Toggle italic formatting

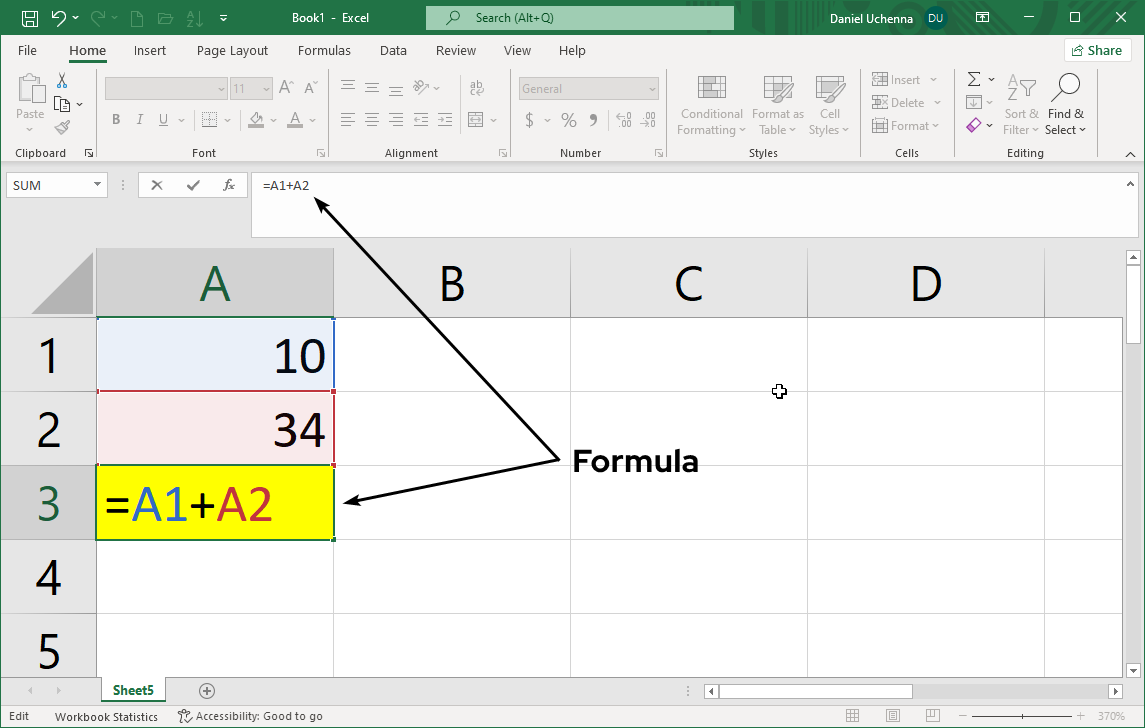pyautogui.click(x=139, y=119)
